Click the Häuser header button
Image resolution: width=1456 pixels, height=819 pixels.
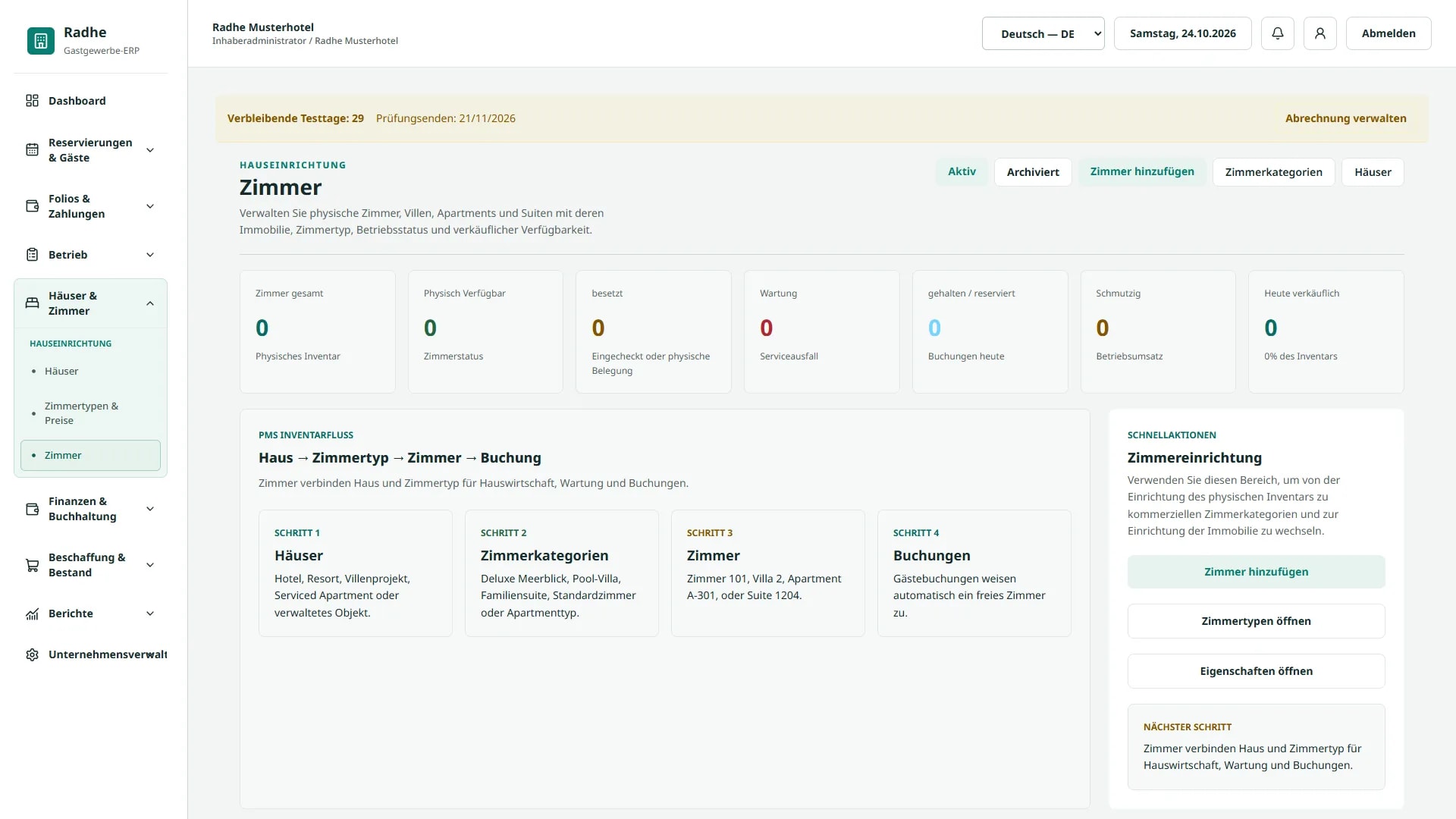[x=1373, y=172]
